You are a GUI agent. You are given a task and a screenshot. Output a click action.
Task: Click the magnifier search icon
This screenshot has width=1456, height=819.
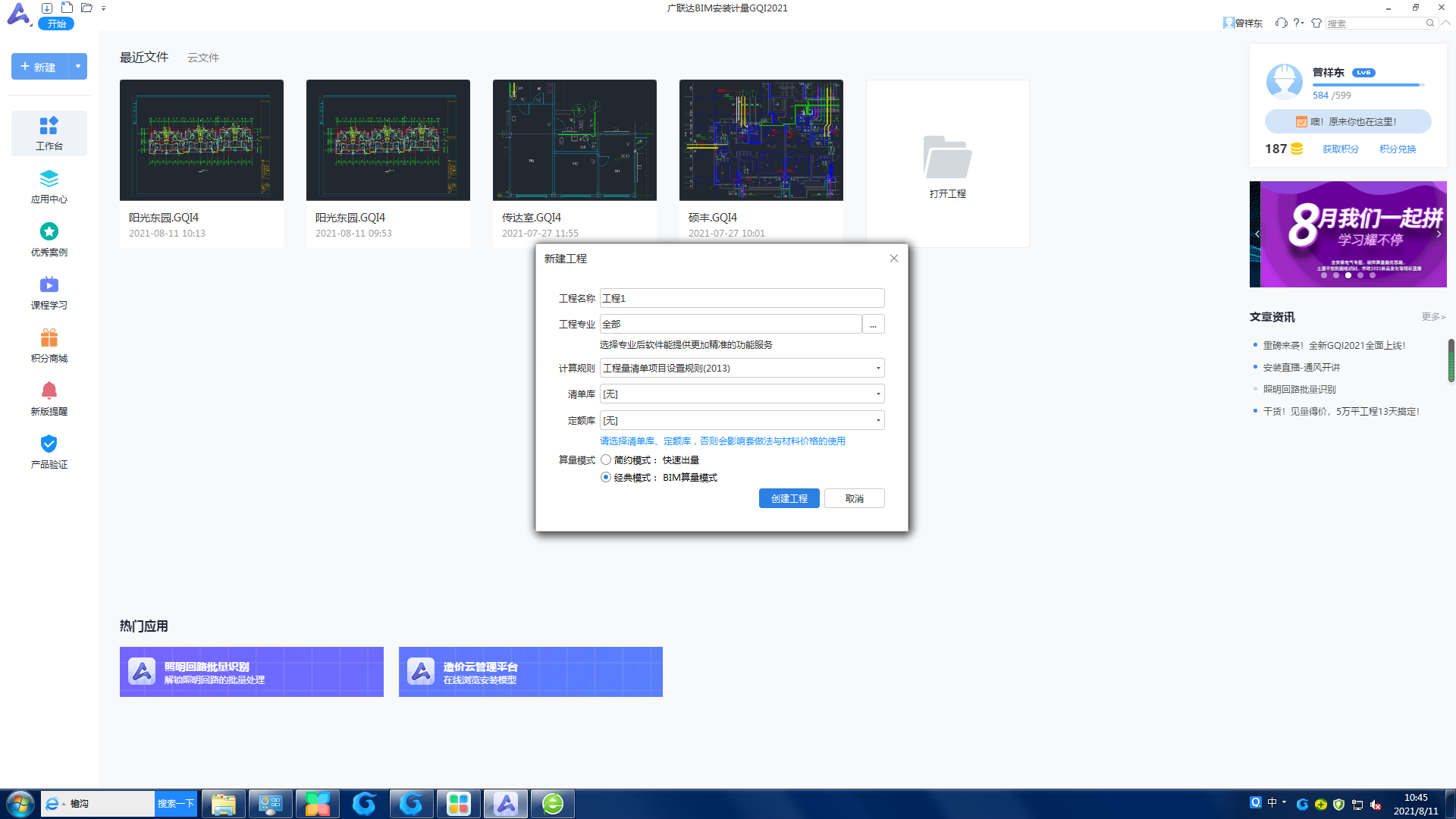point(1430,24)
